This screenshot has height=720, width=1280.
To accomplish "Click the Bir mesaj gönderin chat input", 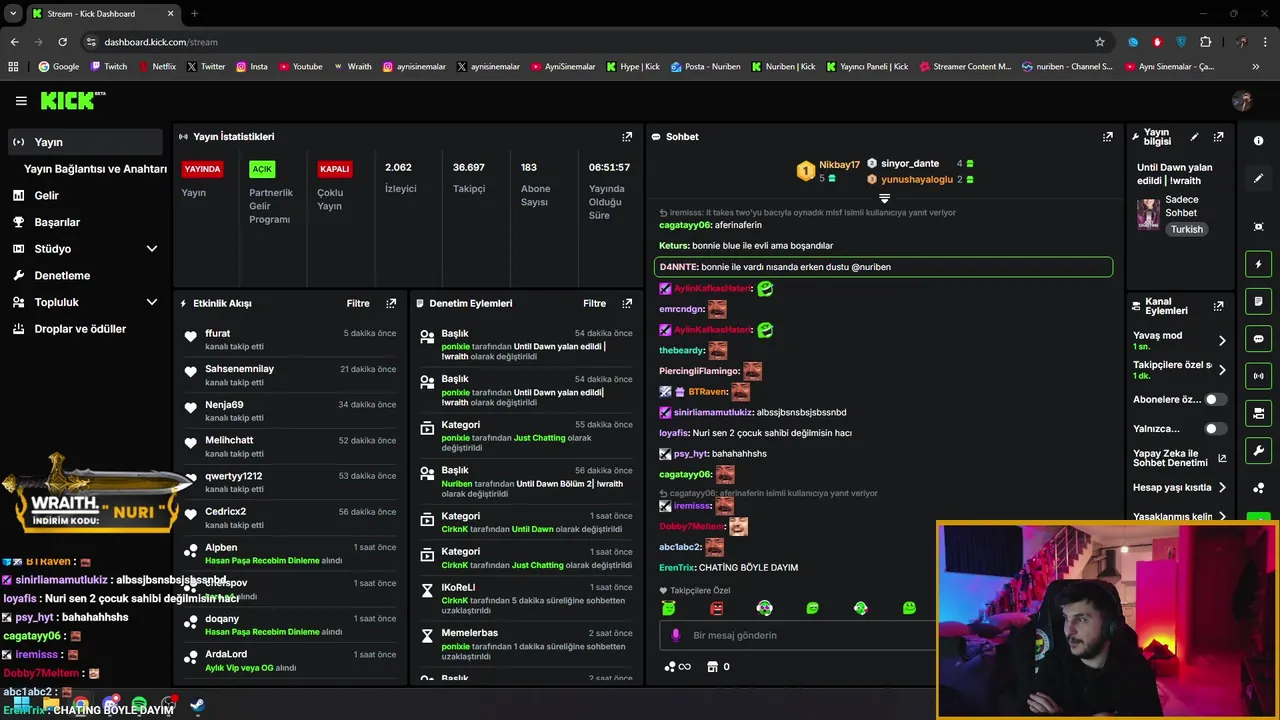I will coord(795,635).
